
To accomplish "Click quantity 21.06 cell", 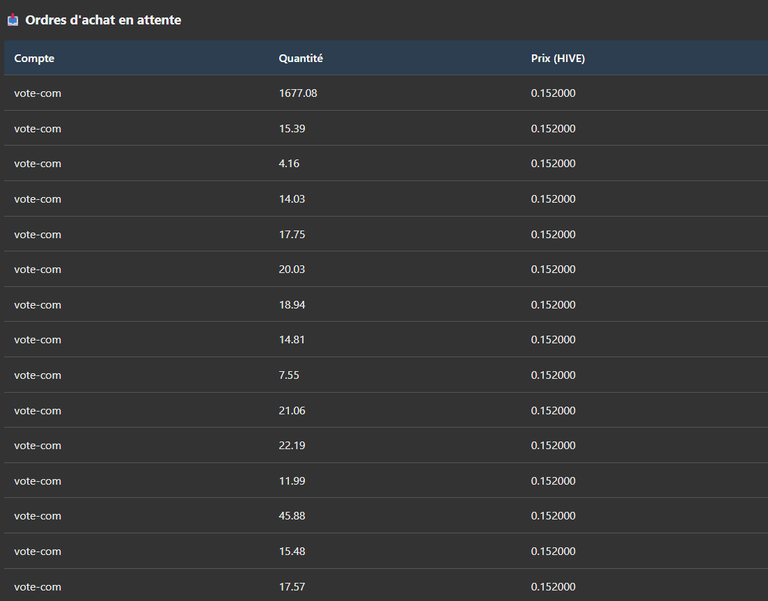I will 292,410.
